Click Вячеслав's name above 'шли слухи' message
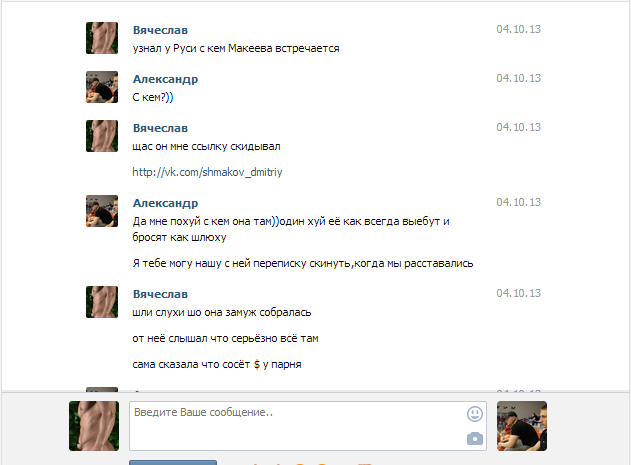Viewport: 631px width, 465px height. (160, 294)
